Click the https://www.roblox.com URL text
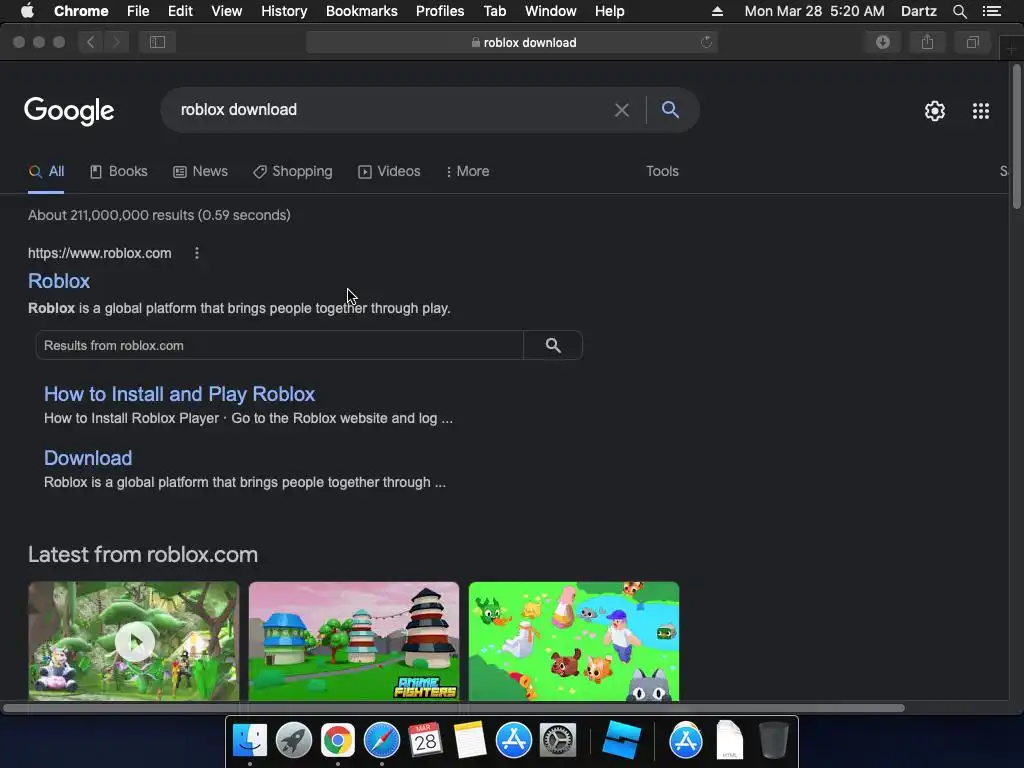The height and width of the screenshot is (768, 1024). point(99,253)
